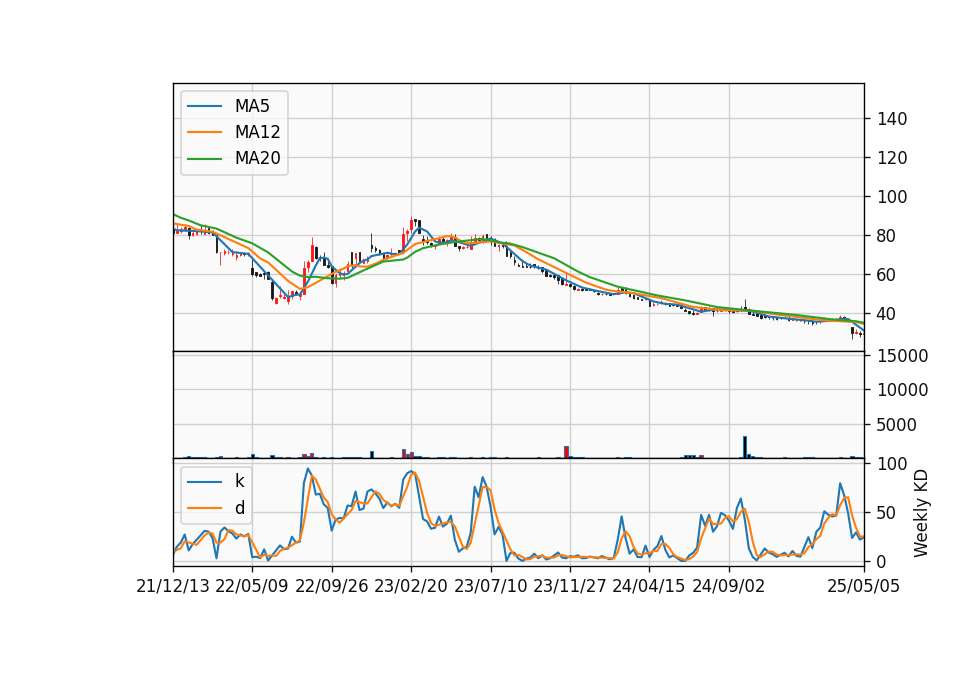Click the 60 price axis label
This screenshot has width=960, height=690.
pos(887,275)
